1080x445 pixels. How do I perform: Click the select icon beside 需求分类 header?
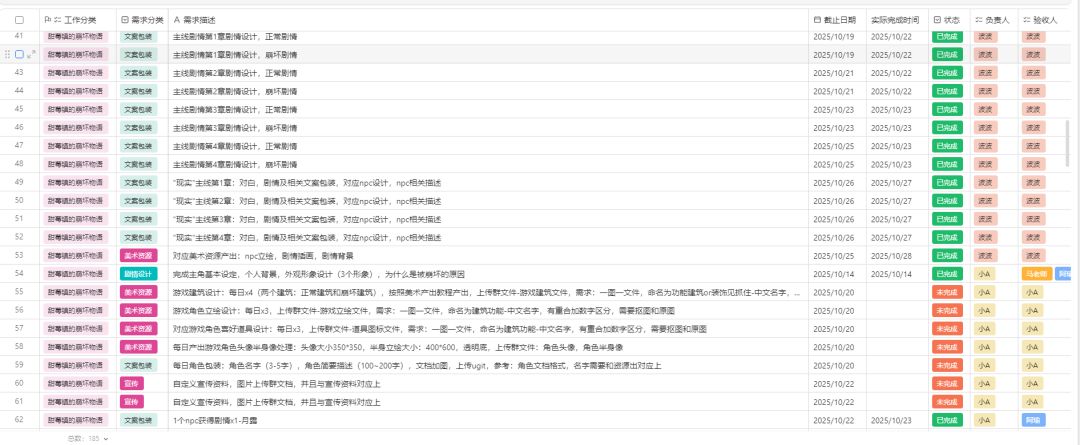point(124,21)
